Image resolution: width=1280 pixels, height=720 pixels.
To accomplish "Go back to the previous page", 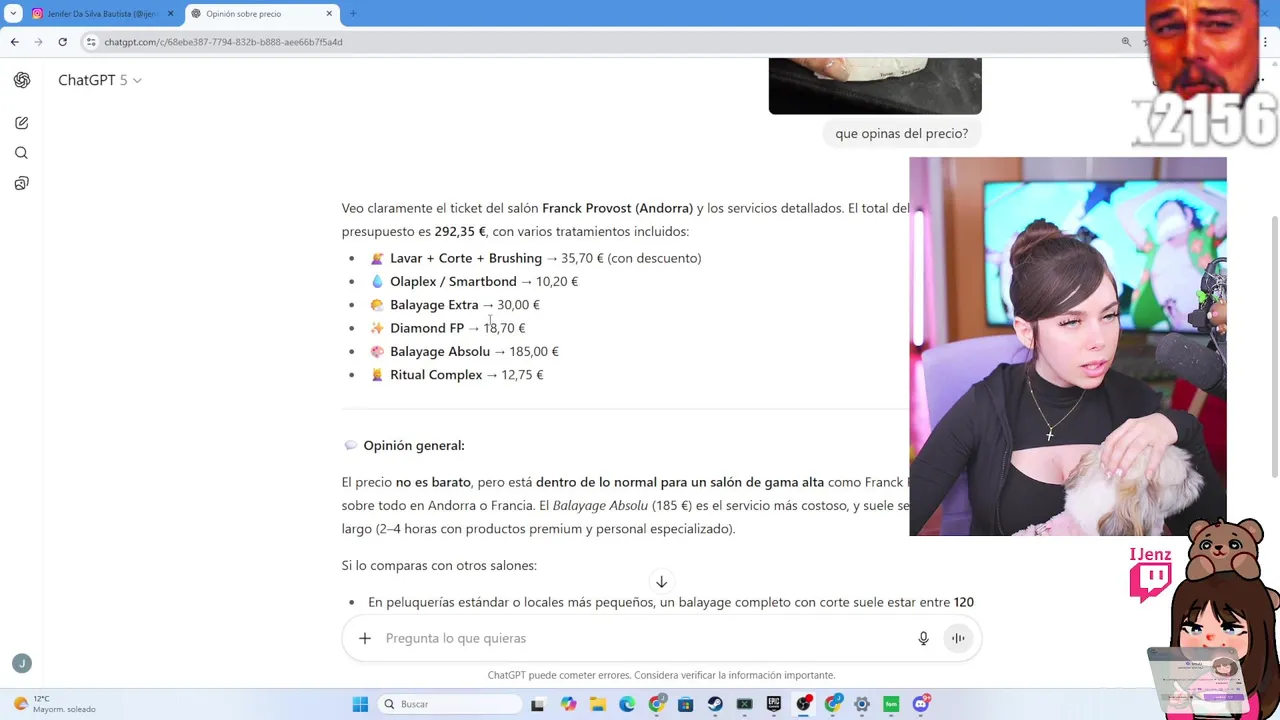I will (x=14, y=42).
